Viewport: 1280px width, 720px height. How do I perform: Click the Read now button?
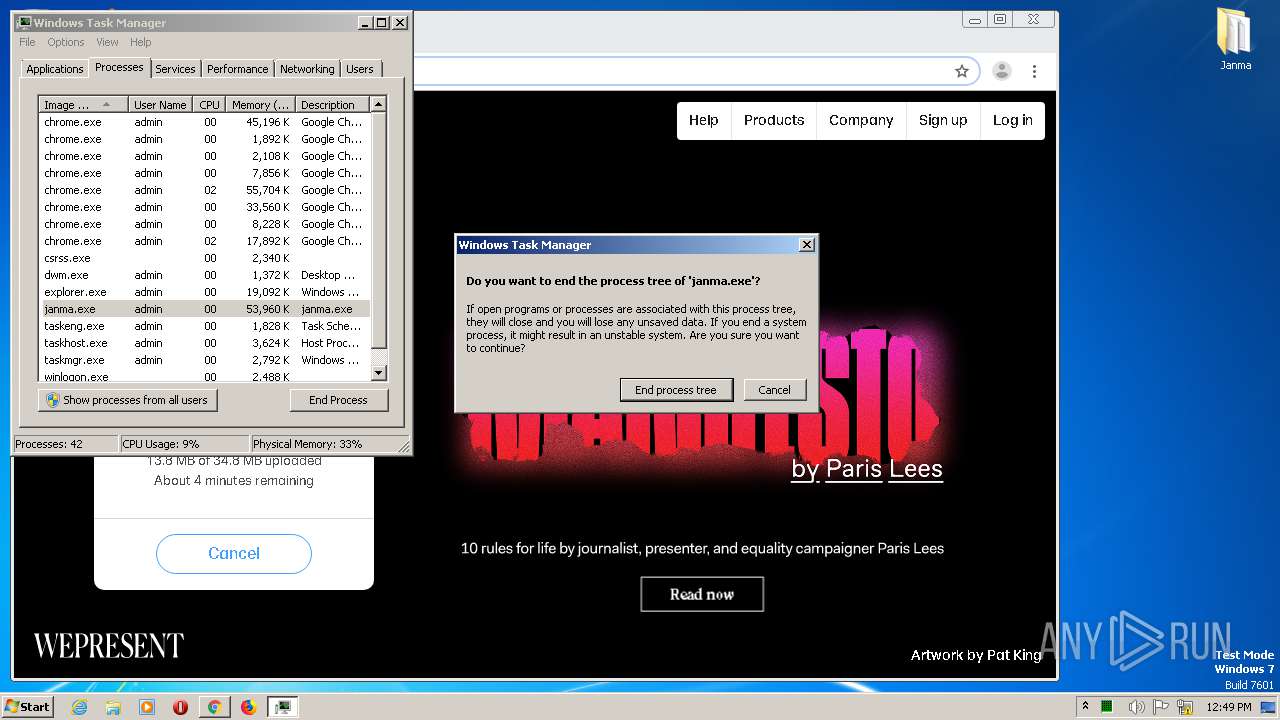(702, 594)
